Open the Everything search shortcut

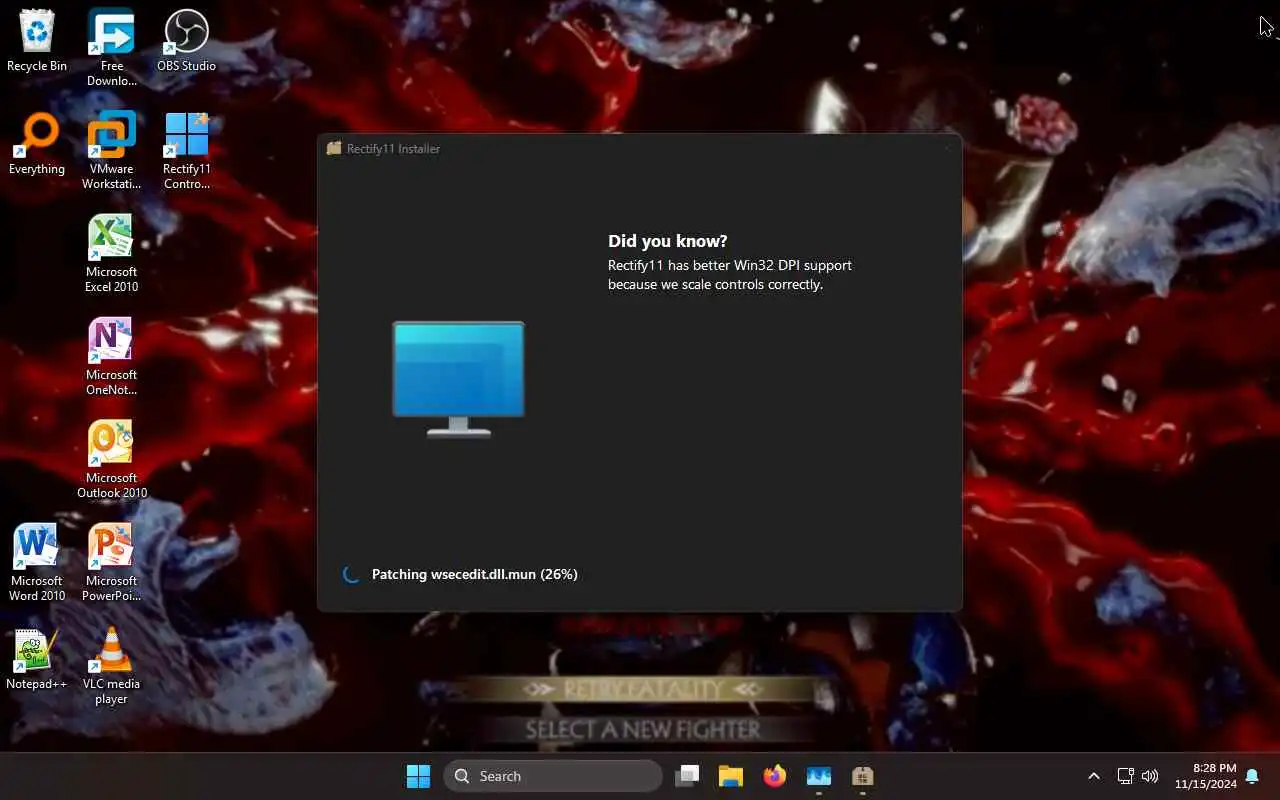[37, 144]
